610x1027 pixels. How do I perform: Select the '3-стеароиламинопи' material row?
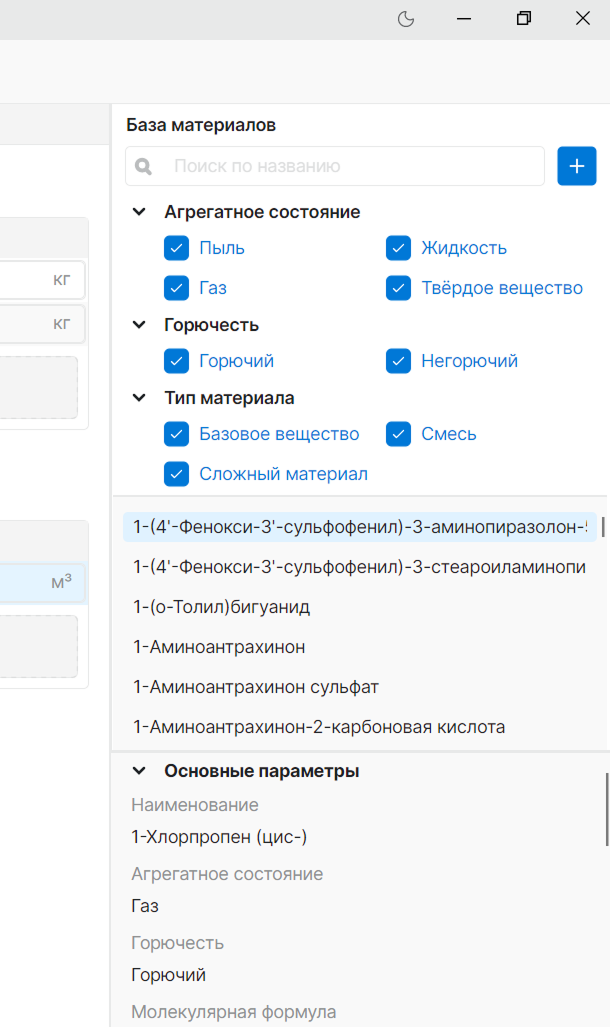(360, 567)
